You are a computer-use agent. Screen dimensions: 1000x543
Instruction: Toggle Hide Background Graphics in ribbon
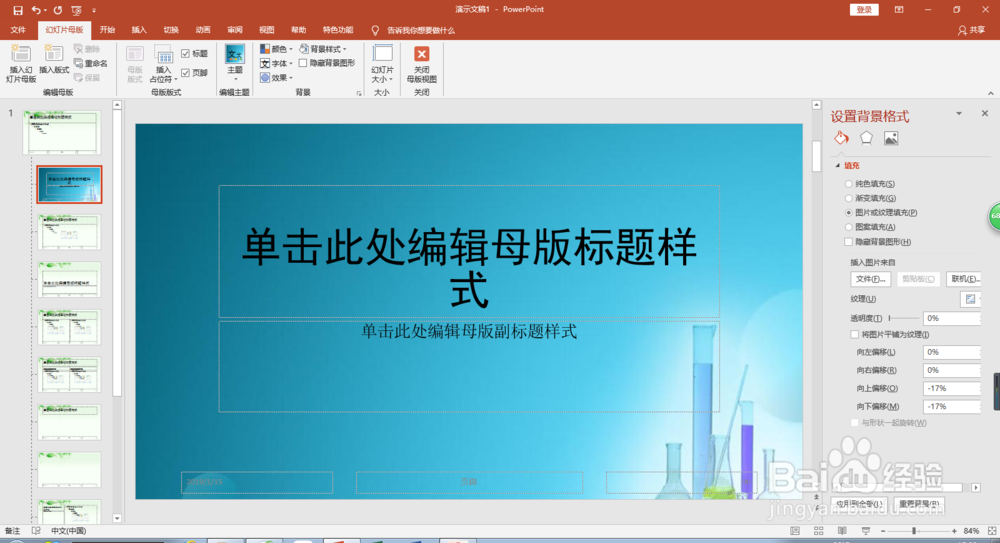pyautogui.click(x=303, y=63)
